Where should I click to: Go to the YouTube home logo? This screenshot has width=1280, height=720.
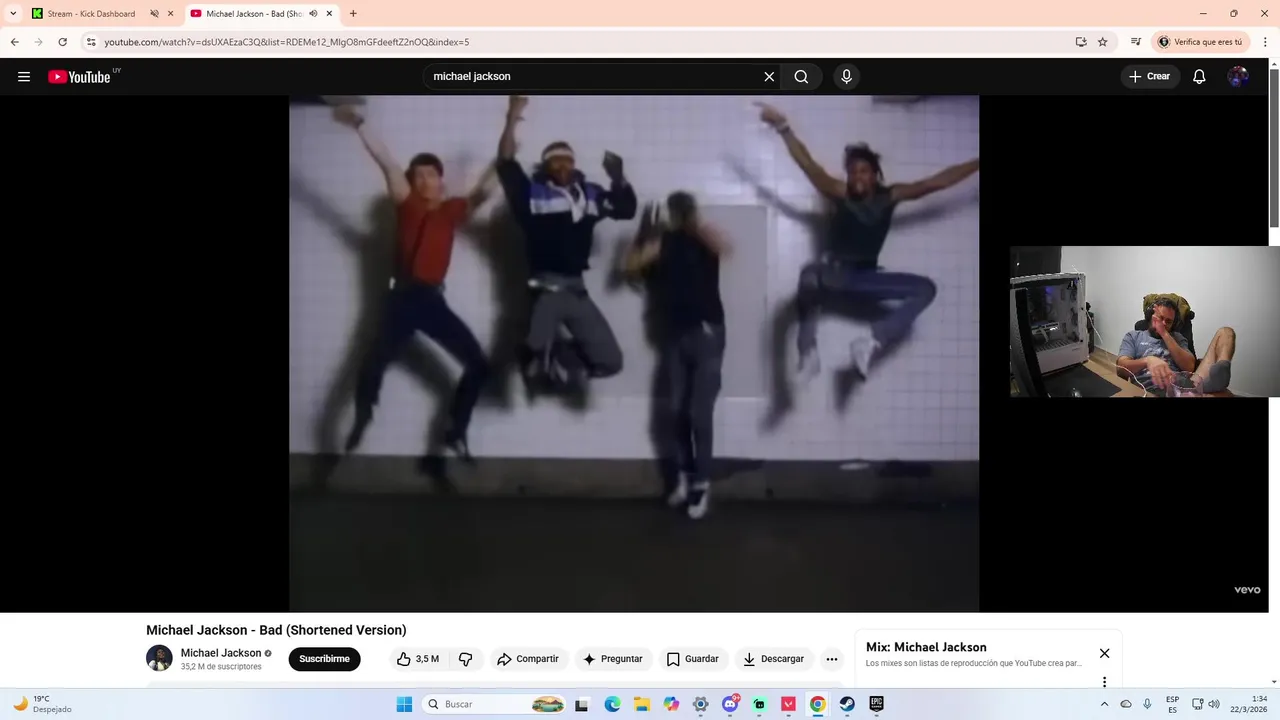(x=79, y=77)
